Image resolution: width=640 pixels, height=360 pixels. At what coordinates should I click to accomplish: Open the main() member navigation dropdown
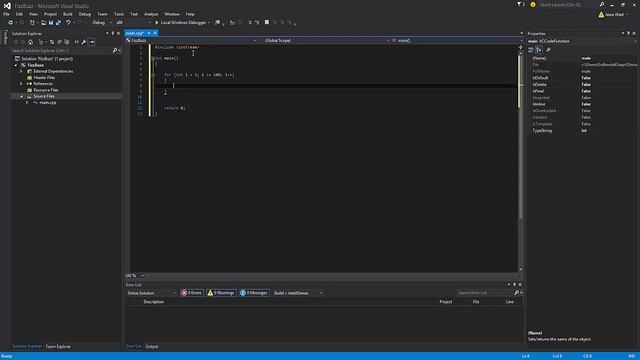click(456, 40)
